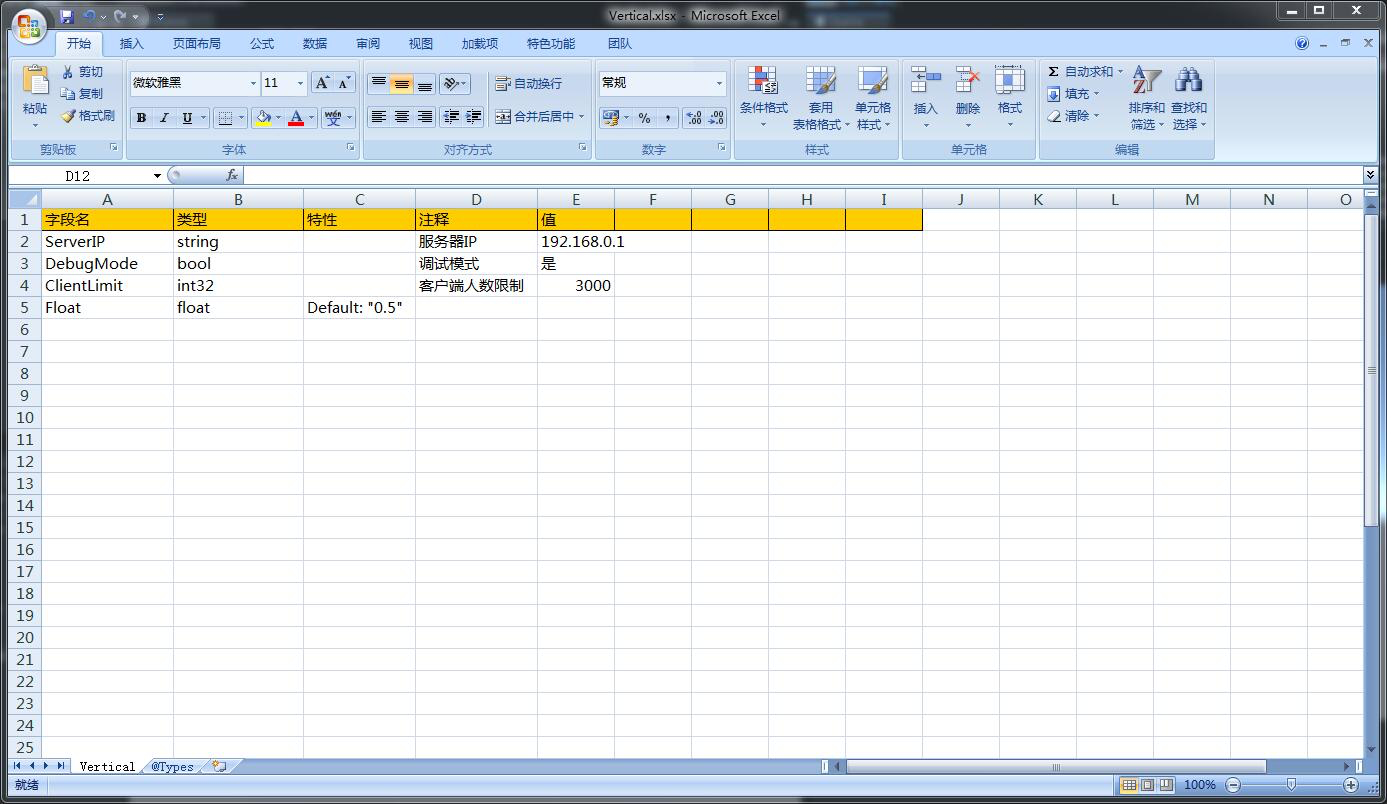Viewport: 1387px width, 804px height.
Task: Decrease indent icon
Action: click(x=451, y=117)
